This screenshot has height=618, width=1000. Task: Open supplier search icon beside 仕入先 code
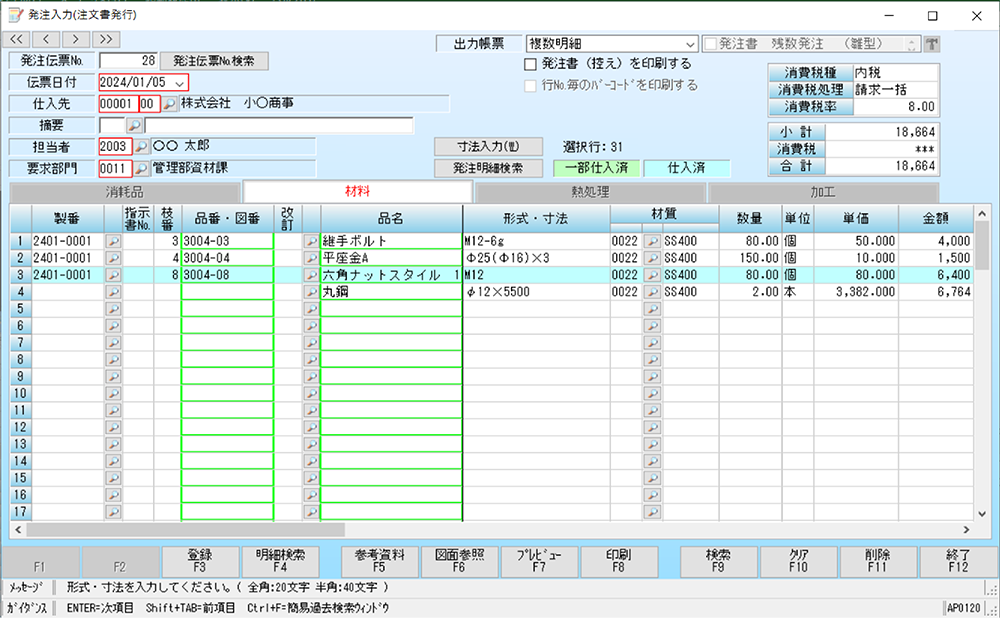[169, 104]
